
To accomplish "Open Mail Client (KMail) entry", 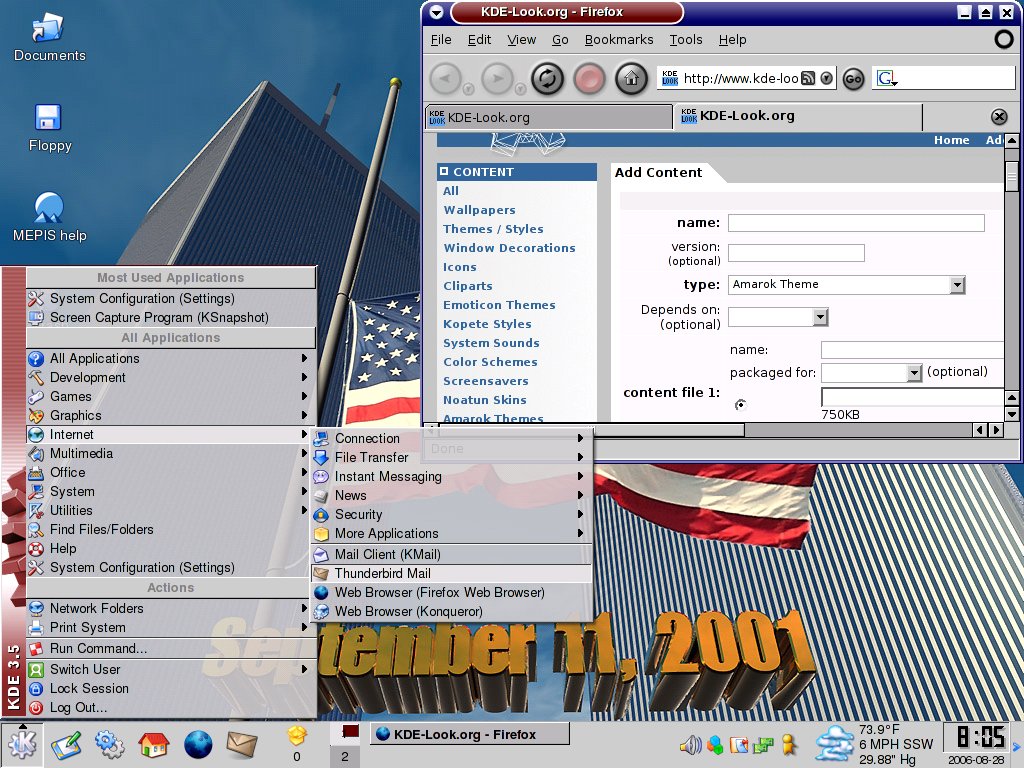I will 451,554.
